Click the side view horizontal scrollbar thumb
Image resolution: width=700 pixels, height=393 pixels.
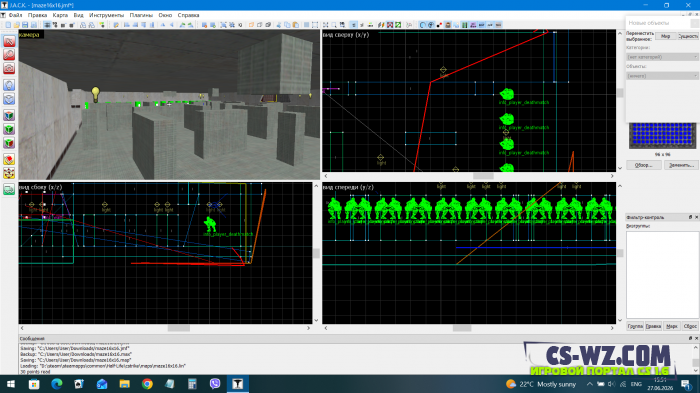click(179, 328)
